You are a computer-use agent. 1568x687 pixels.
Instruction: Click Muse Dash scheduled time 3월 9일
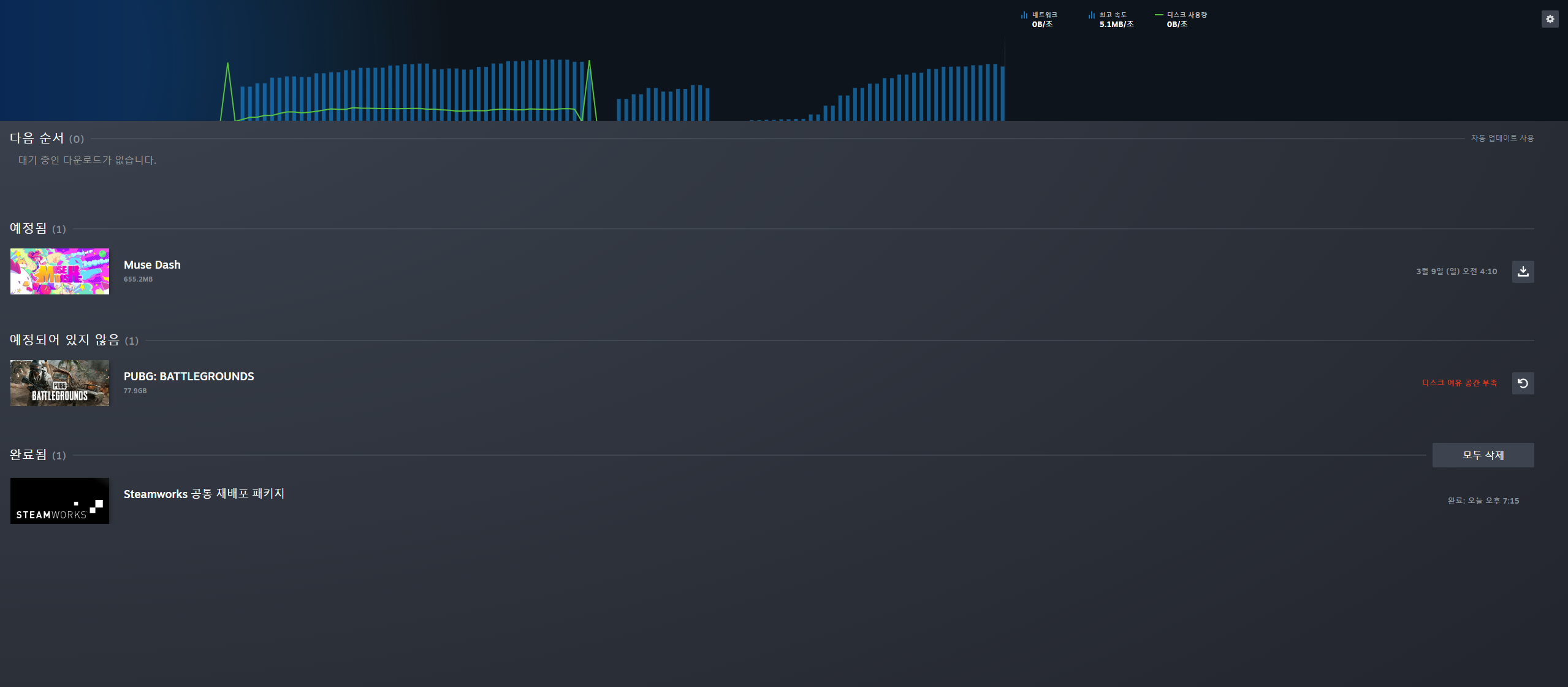(1456, 272)
